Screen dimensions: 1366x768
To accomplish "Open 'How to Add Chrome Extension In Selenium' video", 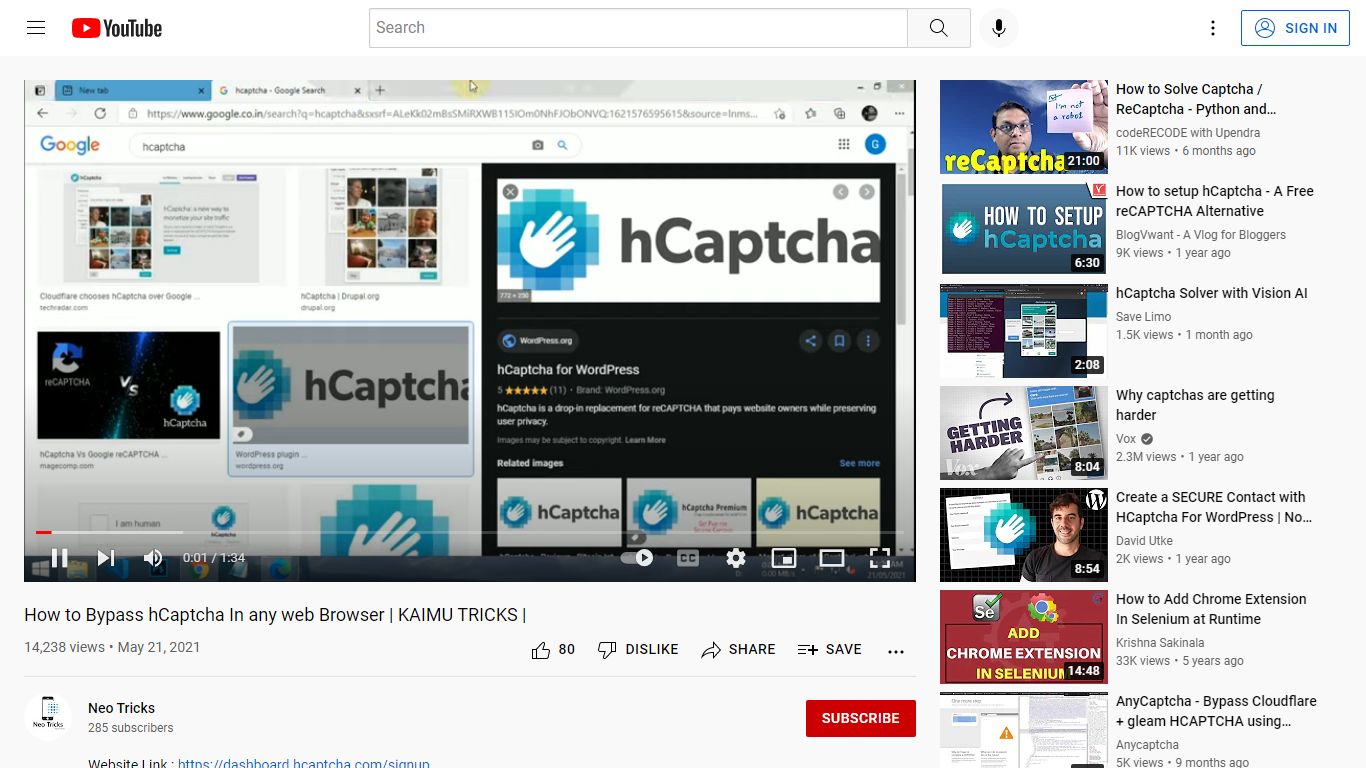I will 1211,609.
